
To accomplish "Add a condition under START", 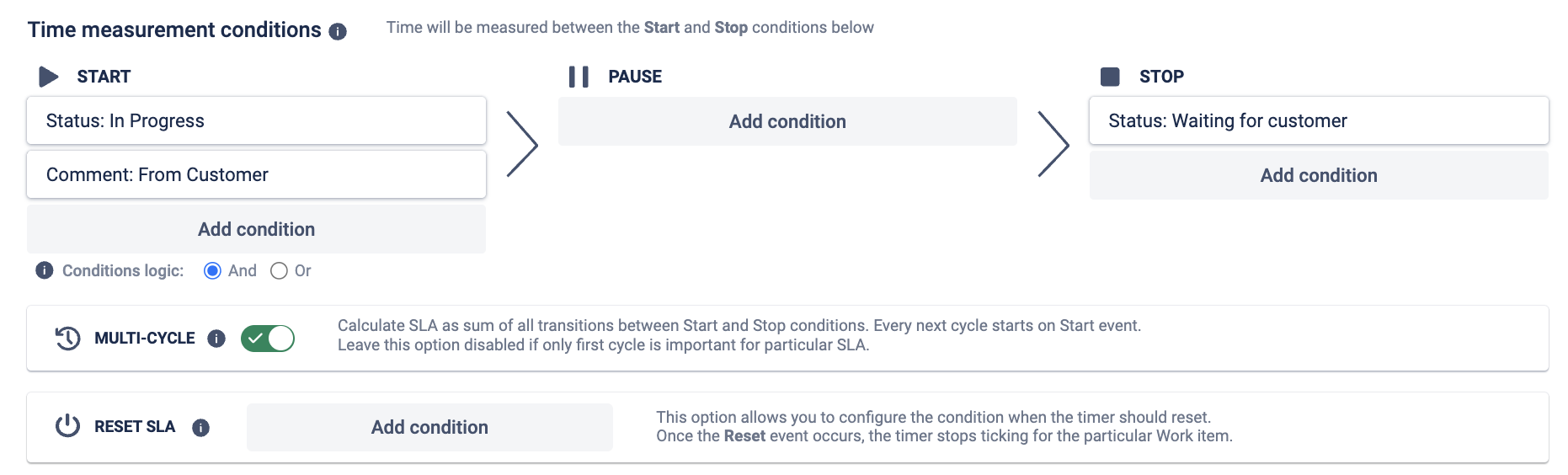I will (x=257, y=229).
